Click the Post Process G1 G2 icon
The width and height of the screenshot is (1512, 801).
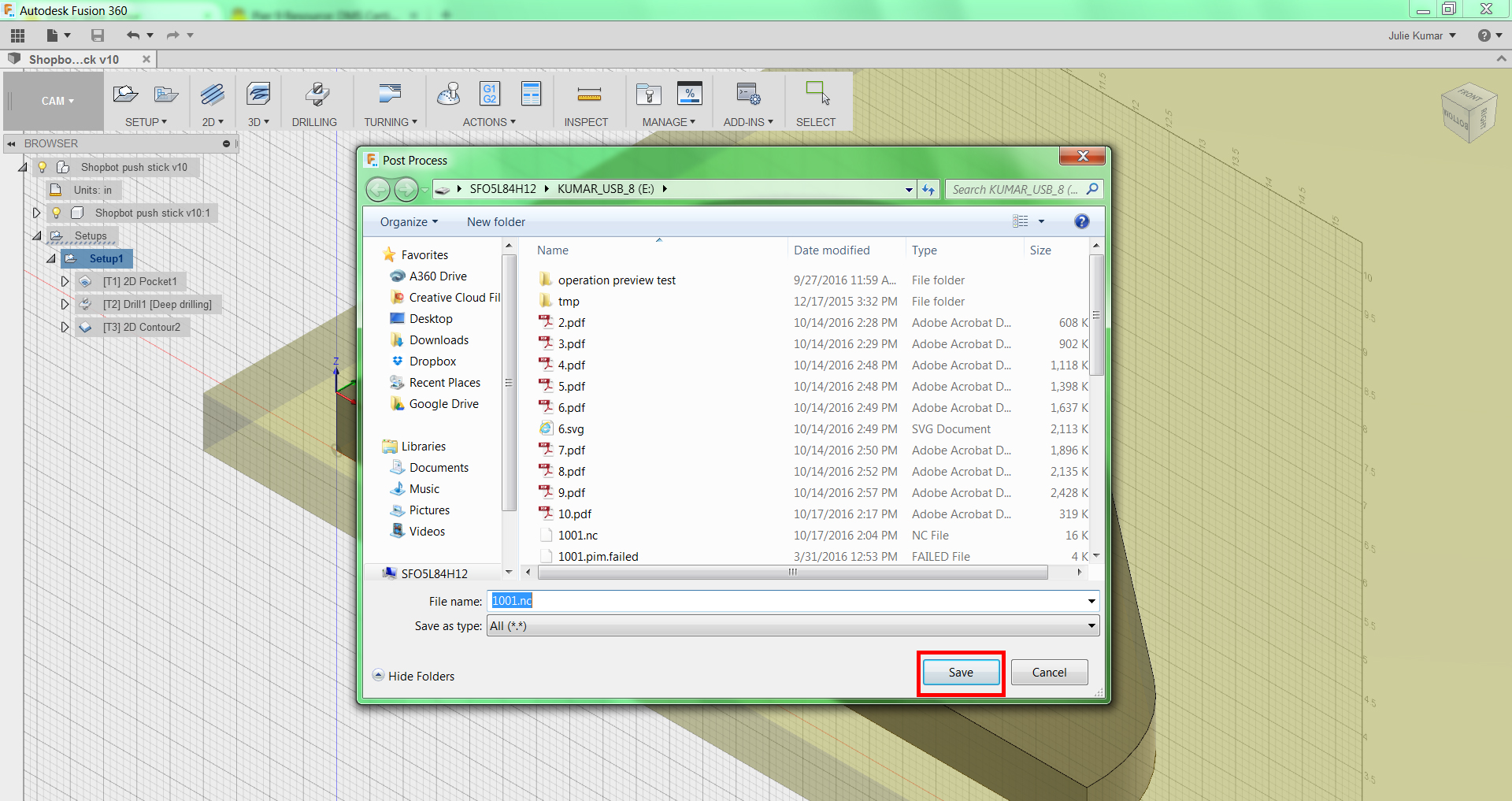490,94
